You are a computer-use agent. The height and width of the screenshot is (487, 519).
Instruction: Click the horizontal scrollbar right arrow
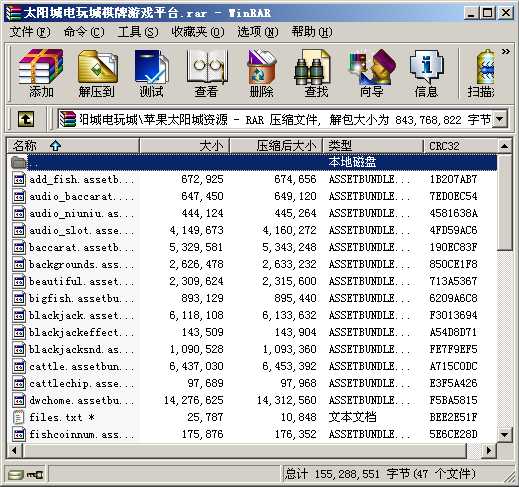(489, 451)
